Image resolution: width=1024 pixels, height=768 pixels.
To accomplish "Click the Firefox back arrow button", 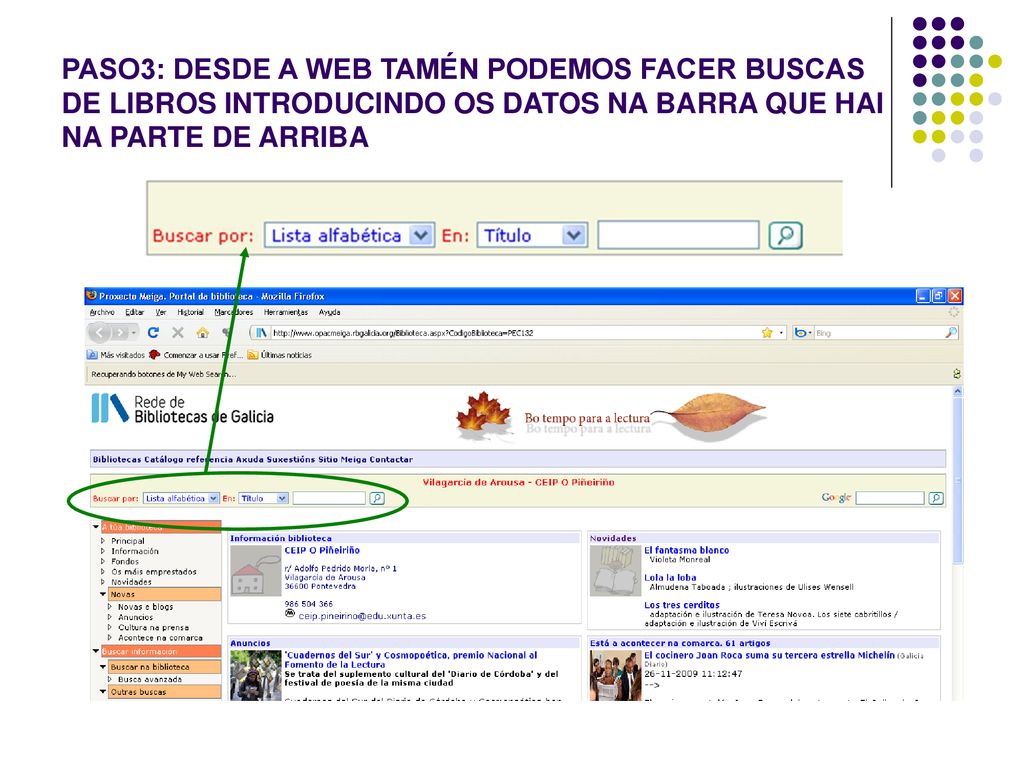I will pos(99,333).
